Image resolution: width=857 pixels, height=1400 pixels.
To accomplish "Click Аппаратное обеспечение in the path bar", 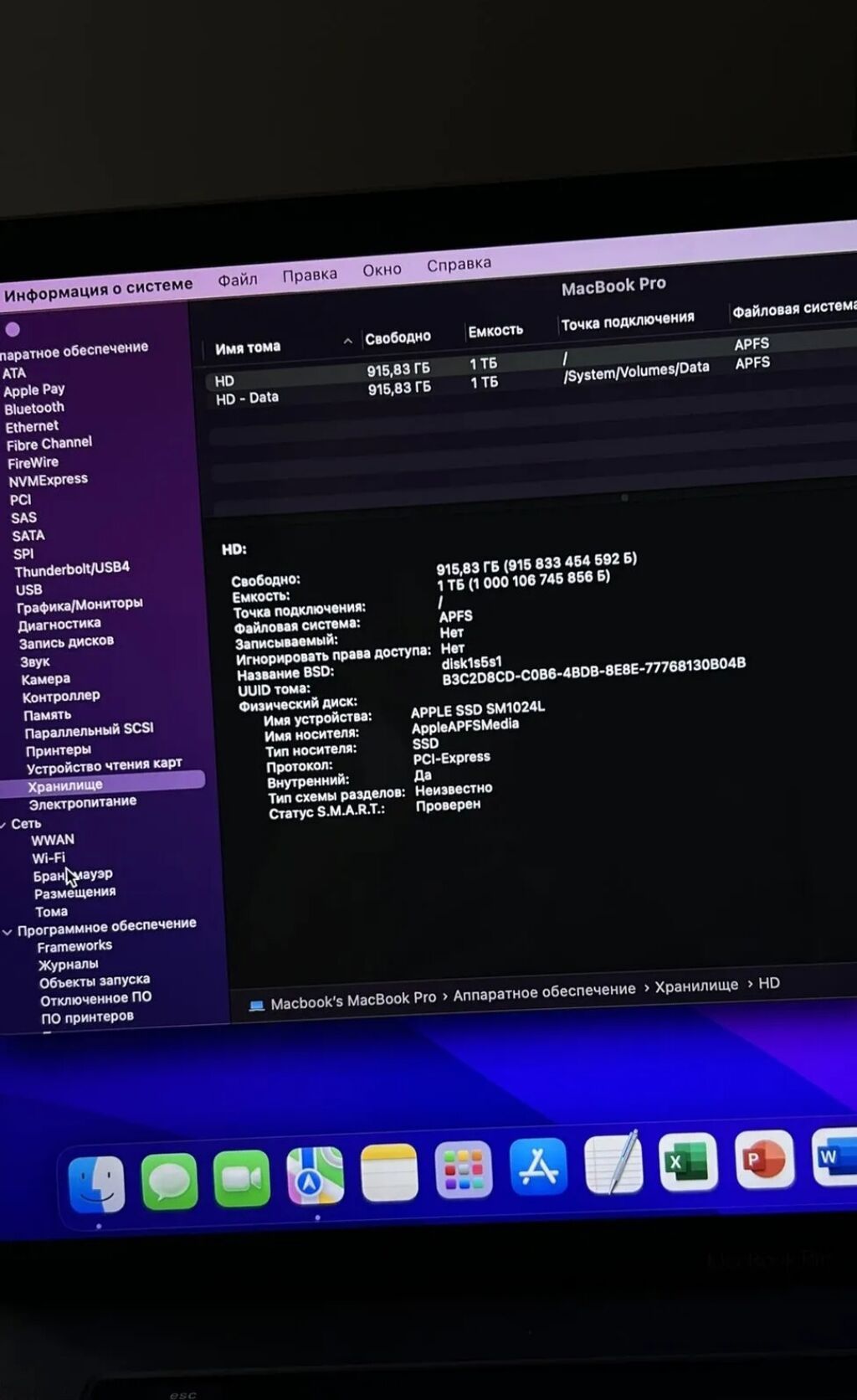I will 544,991.
